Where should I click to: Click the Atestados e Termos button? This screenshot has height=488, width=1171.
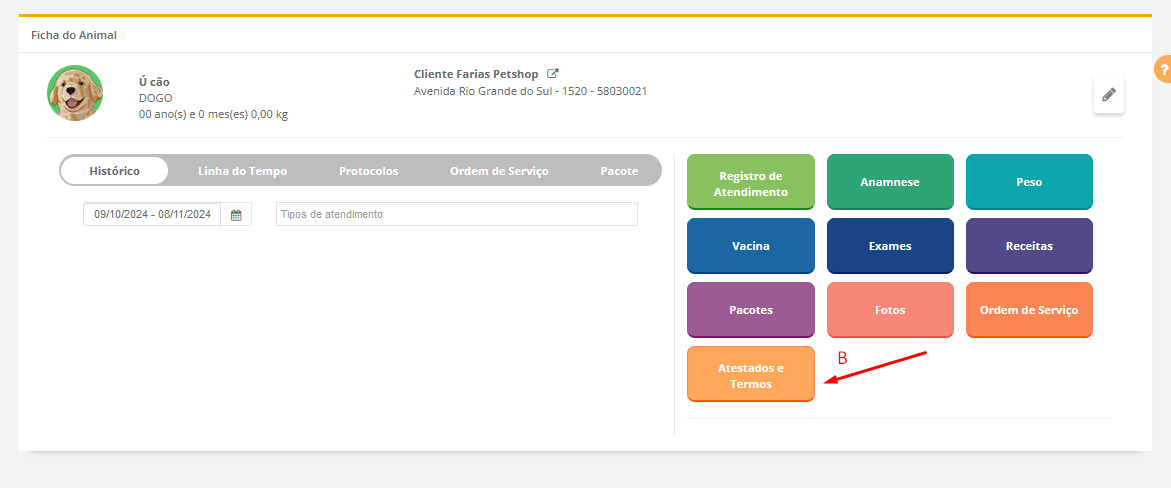[750, 375]
